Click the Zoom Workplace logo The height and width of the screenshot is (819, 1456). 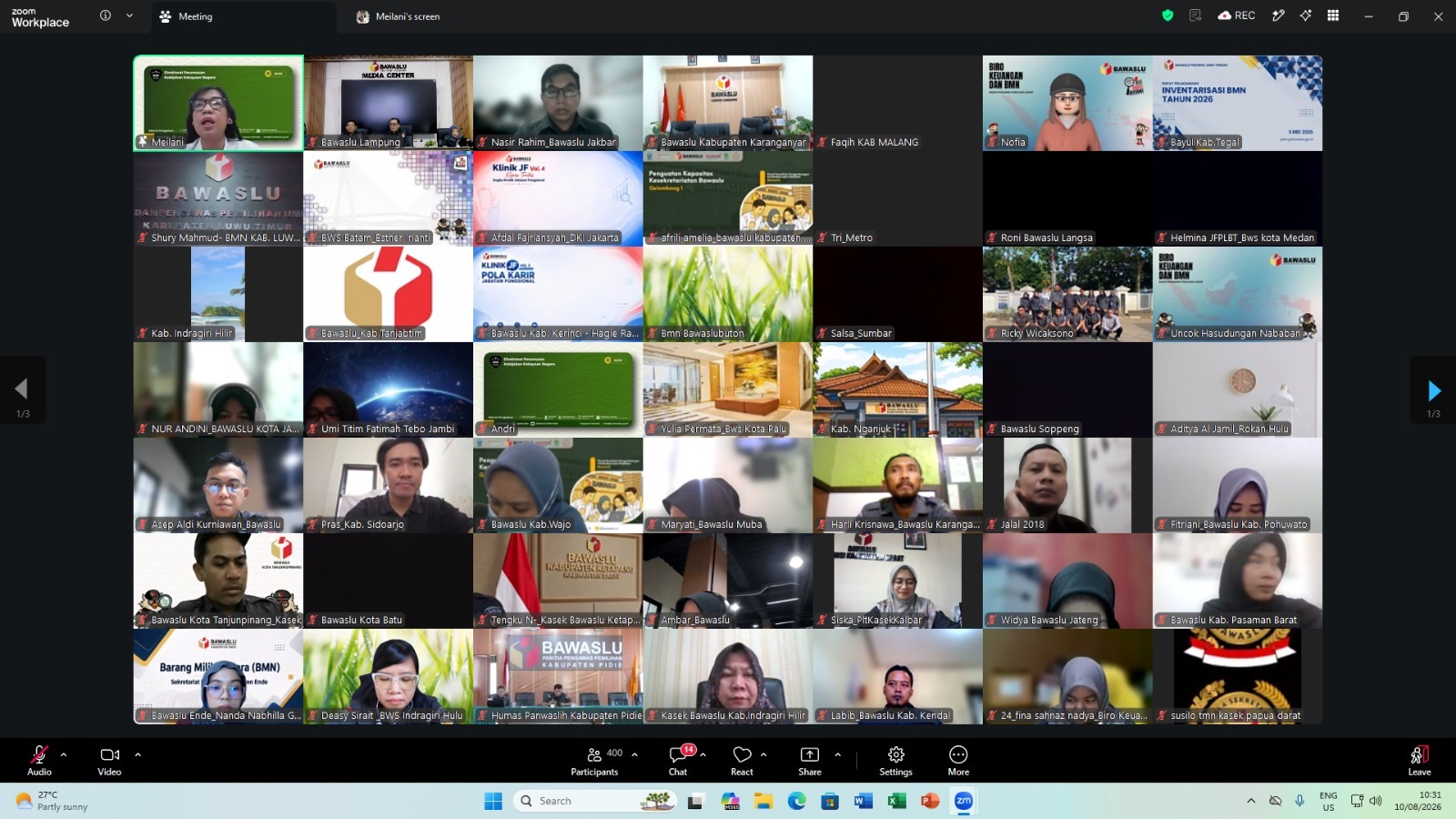pyautogui.click(x=40, y=17)
